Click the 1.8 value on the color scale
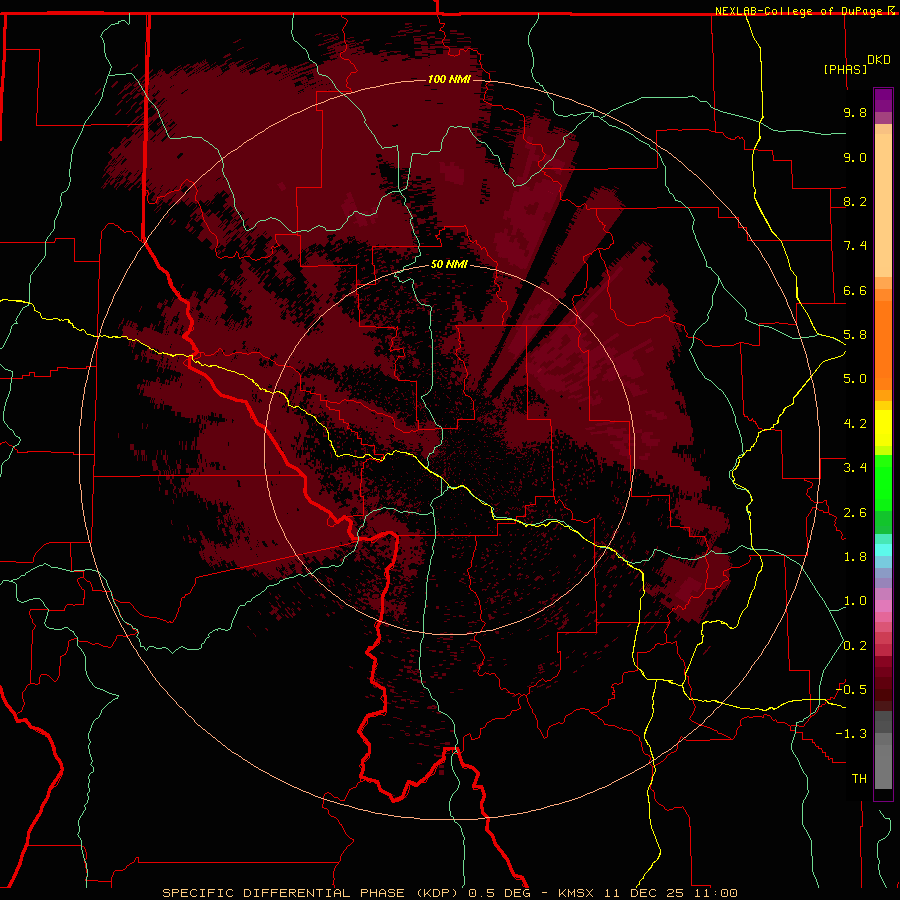The image size is (900, 900). point(855,557)
